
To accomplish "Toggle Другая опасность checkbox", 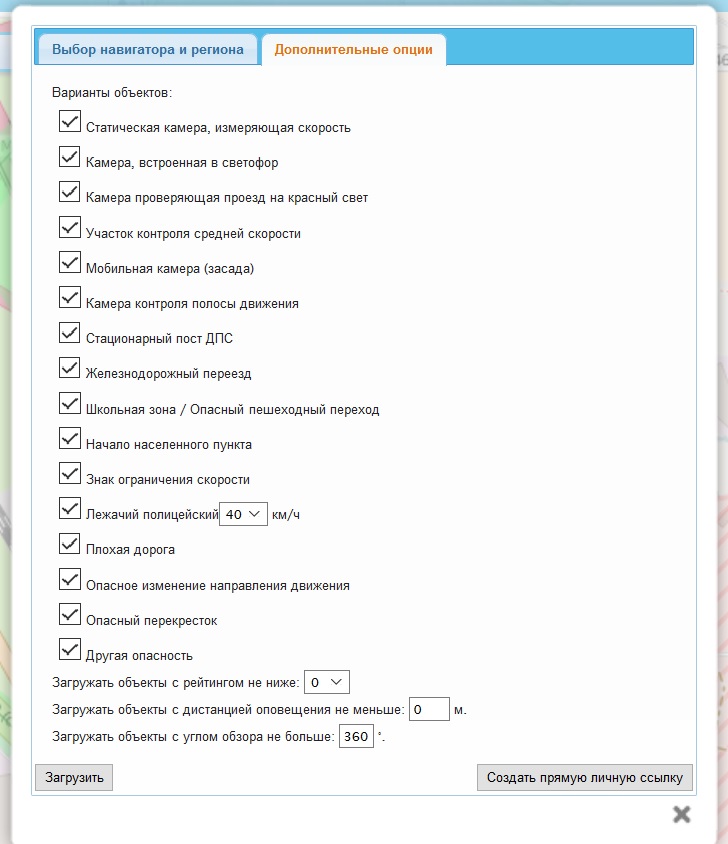I will pos(70,649).
